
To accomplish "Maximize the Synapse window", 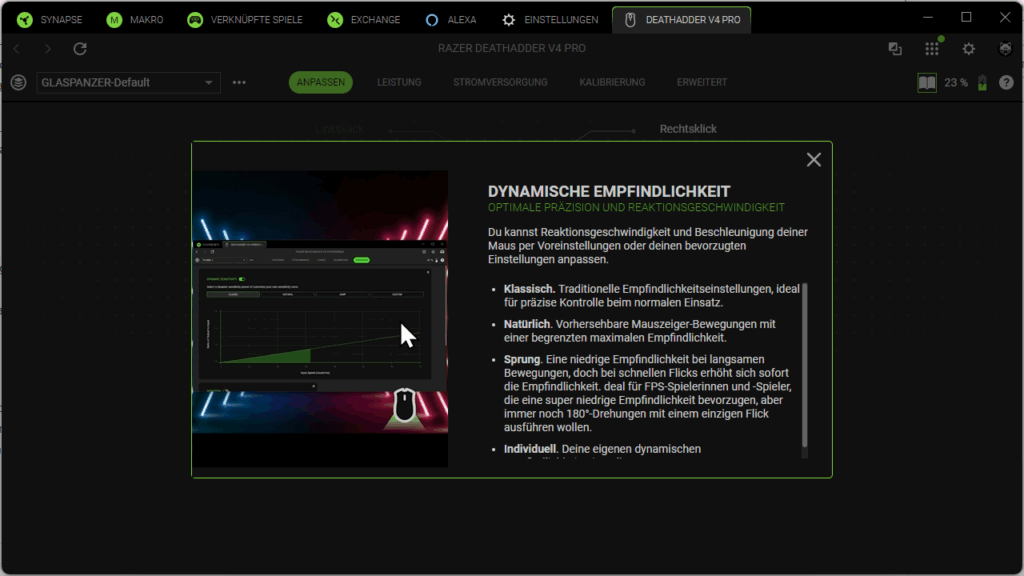I will [x=967, y=17].
